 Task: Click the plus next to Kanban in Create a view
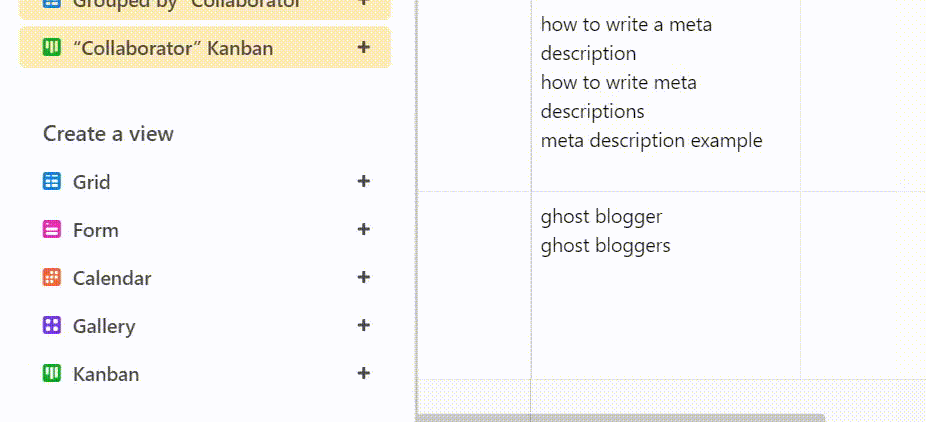click(364, 374)
